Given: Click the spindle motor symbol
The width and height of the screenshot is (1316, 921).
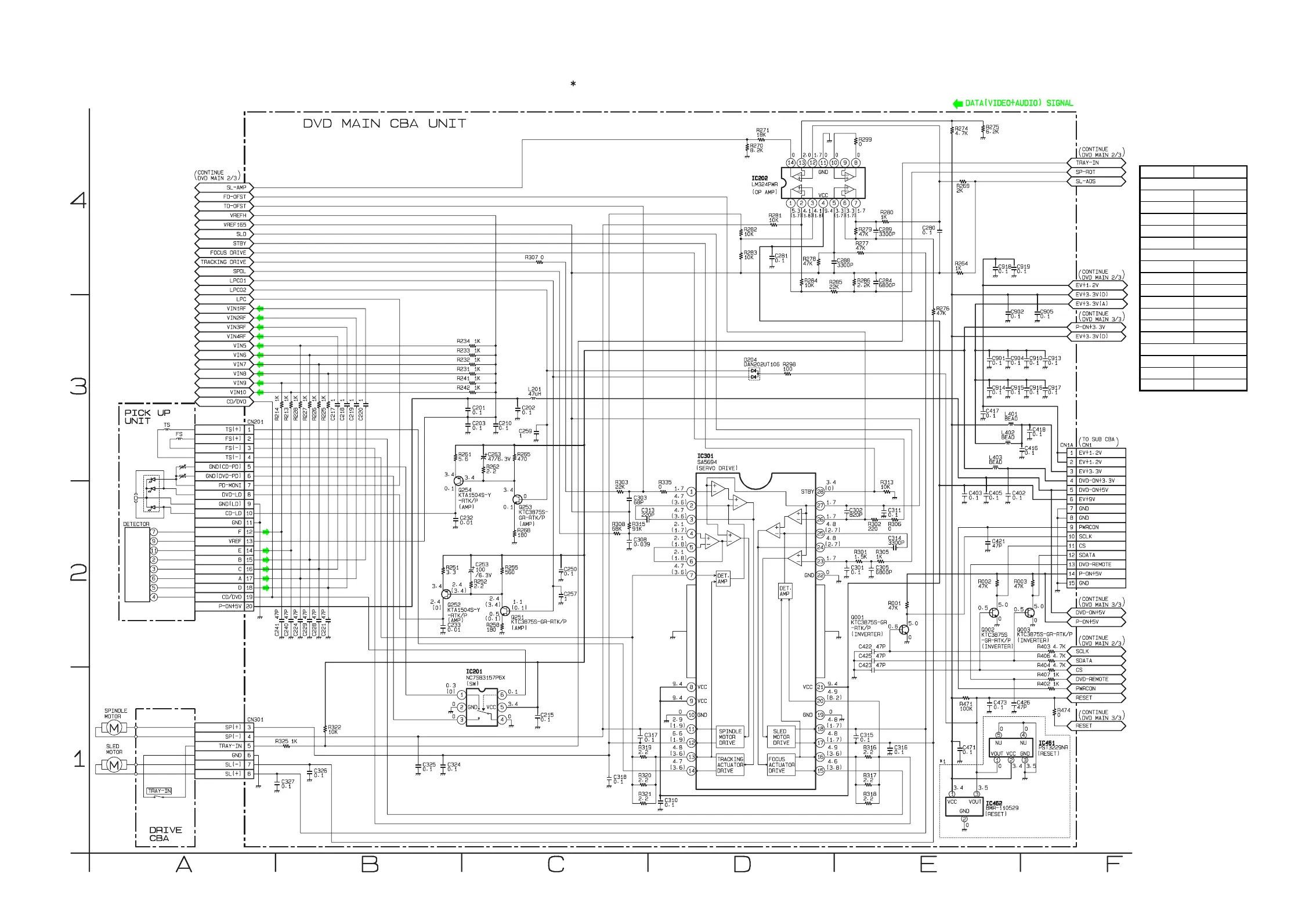Looking at the screenshot, I should click(114, 728).
